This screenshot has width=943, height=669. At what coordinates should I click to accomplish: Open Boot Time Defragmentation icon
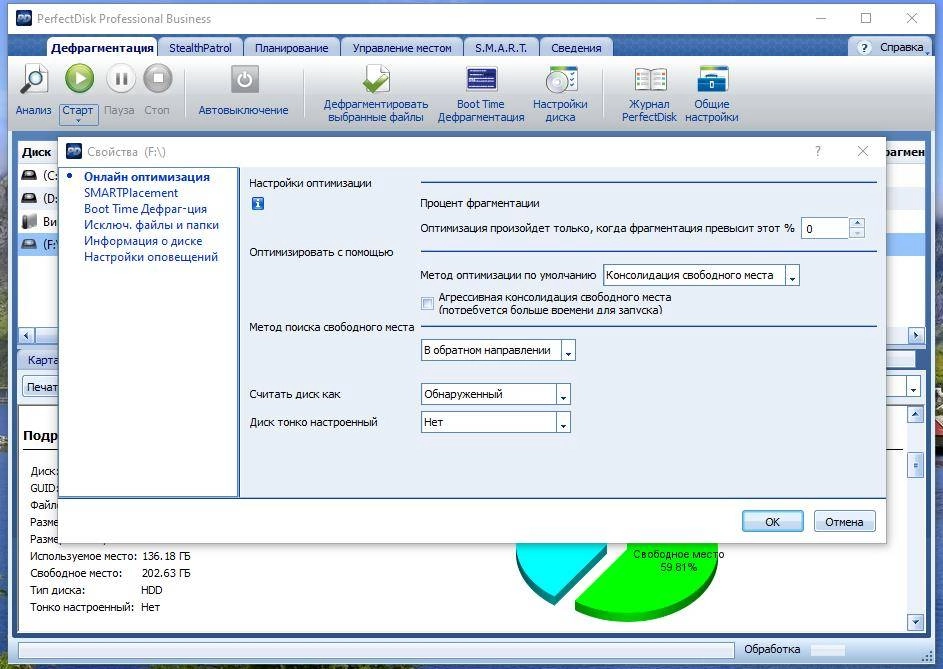coord(481,79)
